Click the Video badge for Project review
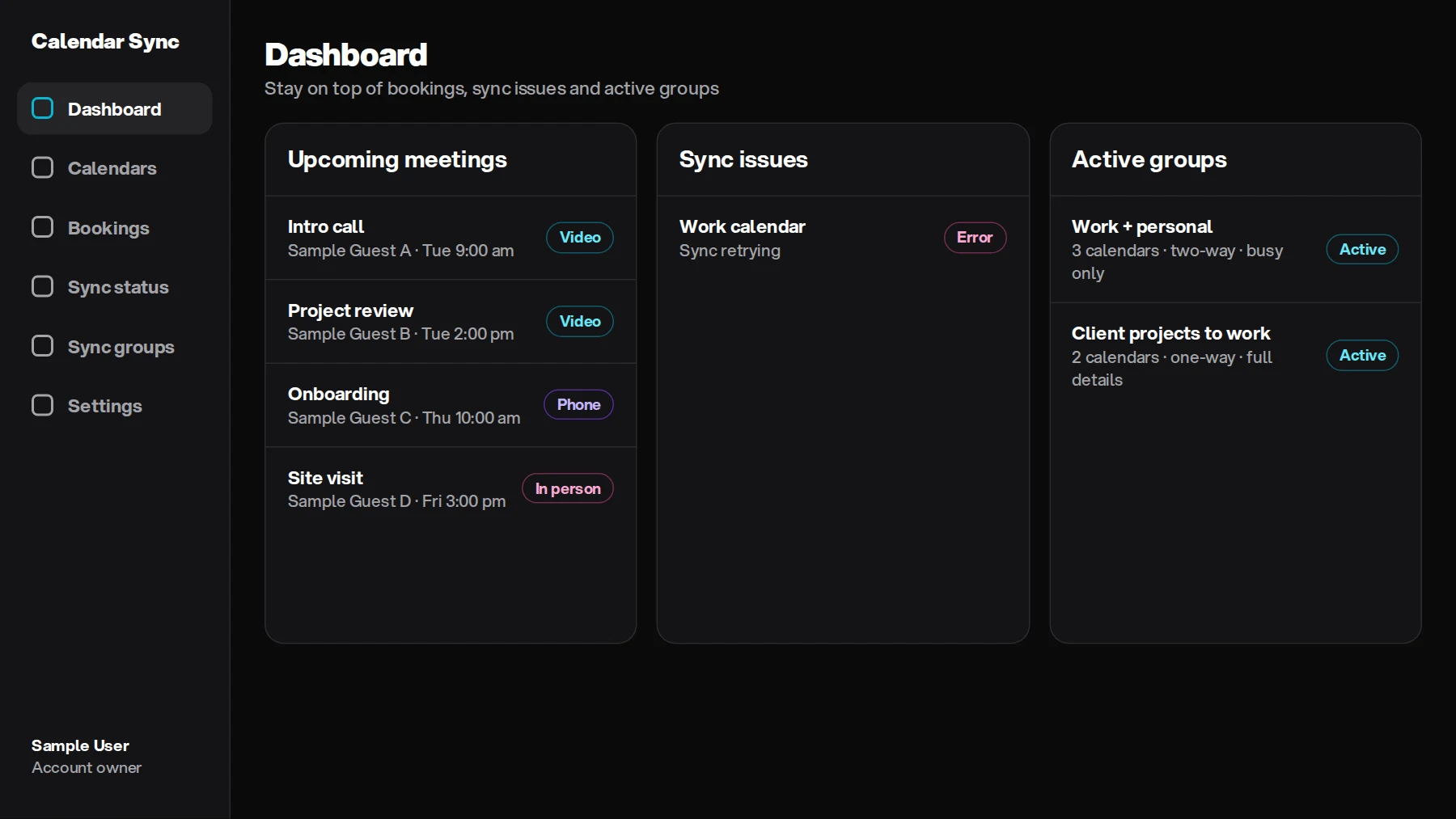 pos(580,321)
